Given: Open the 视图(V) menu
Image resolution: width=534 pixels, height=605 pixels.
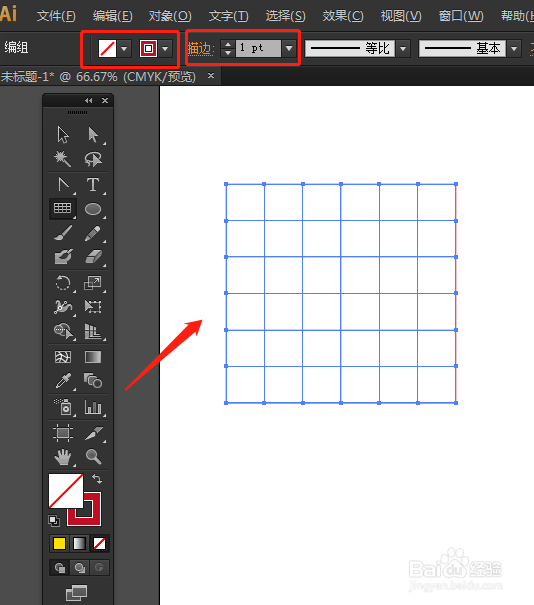Looking at the screenshot, I should (x=401, y=16).
